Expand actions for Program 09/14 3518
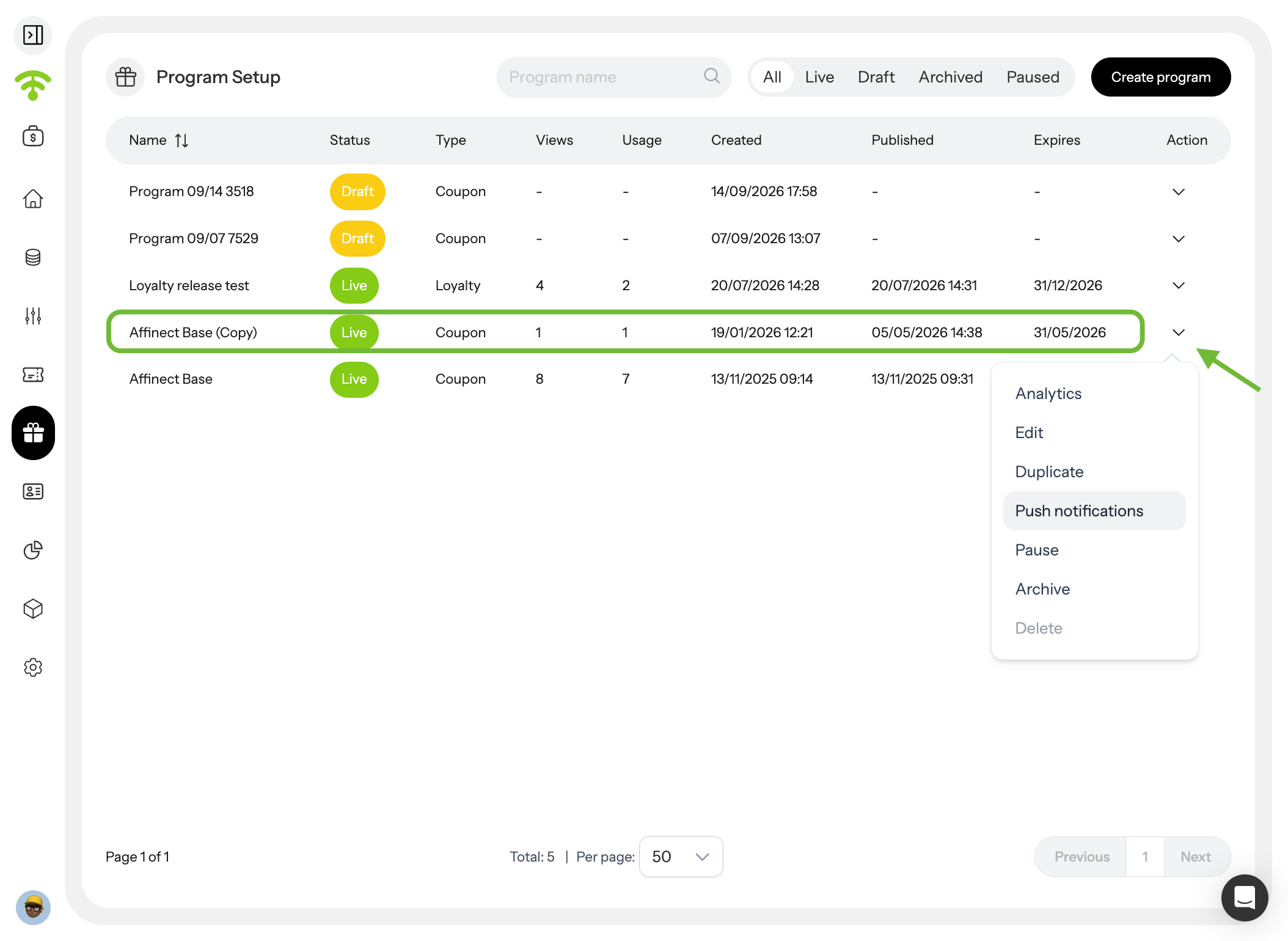 (1179, 192)
